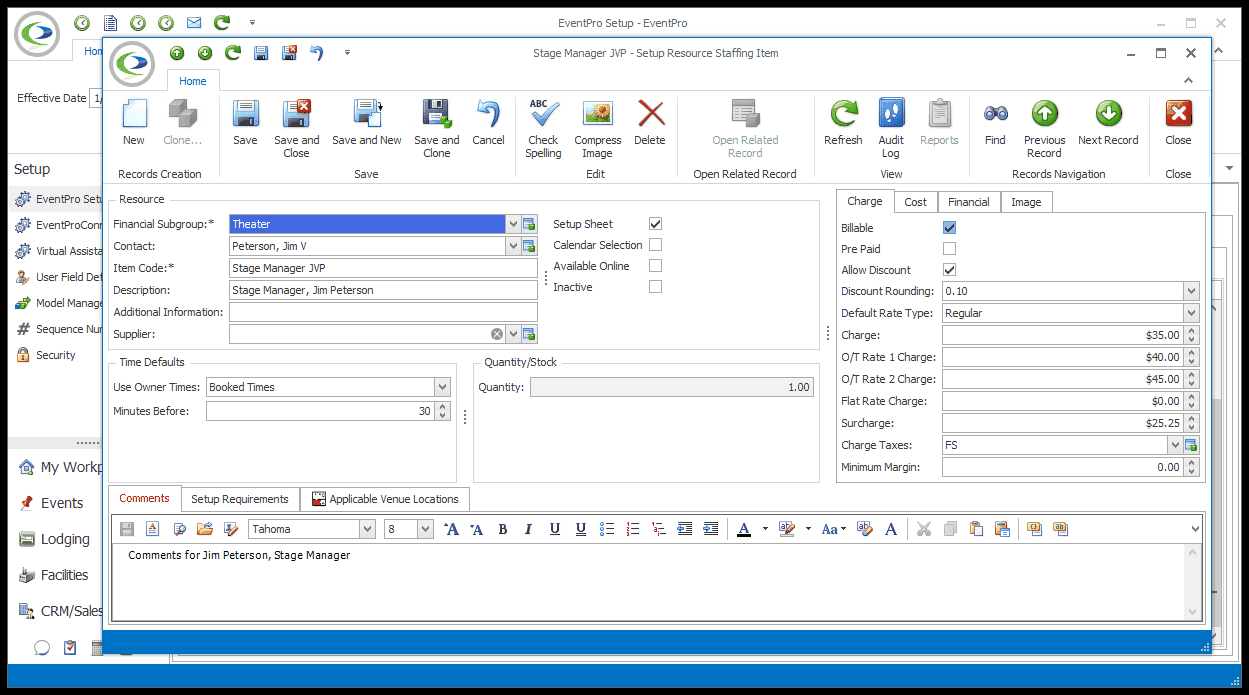The height and width of the screenshot is (695, 1249).
Task: Collapse the ribbon with chevron
Action: pyautogui.click(x=1189, y=80)
